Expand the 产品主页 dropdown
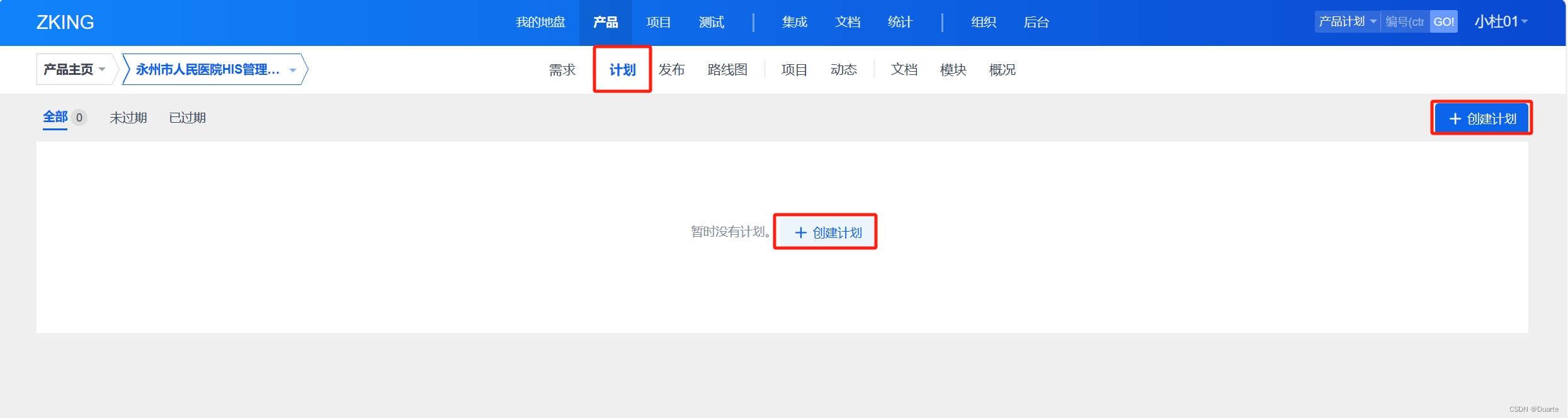Viewport: 1568px width, 418px height. coord(74,69)
